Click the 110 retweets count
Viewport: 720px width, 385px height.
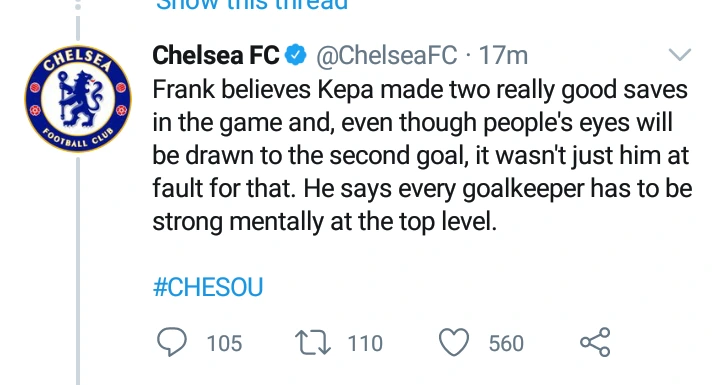(365, 343)
